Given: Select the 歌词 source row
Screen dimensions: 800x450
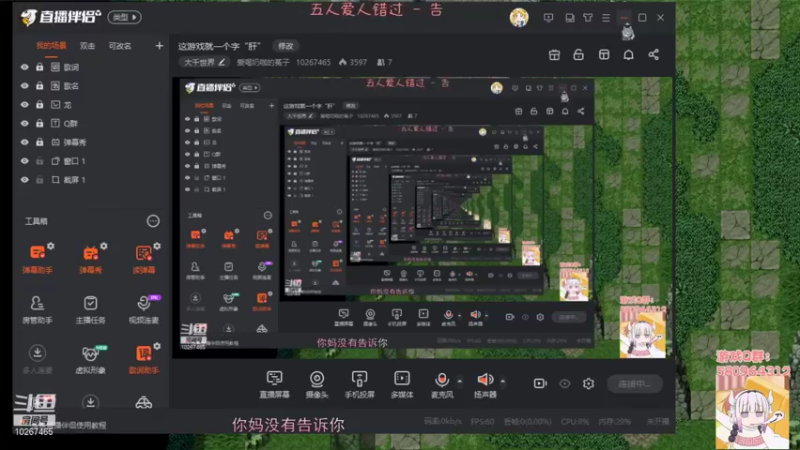Looking at the screenshot, I should (x=91, y=67).
